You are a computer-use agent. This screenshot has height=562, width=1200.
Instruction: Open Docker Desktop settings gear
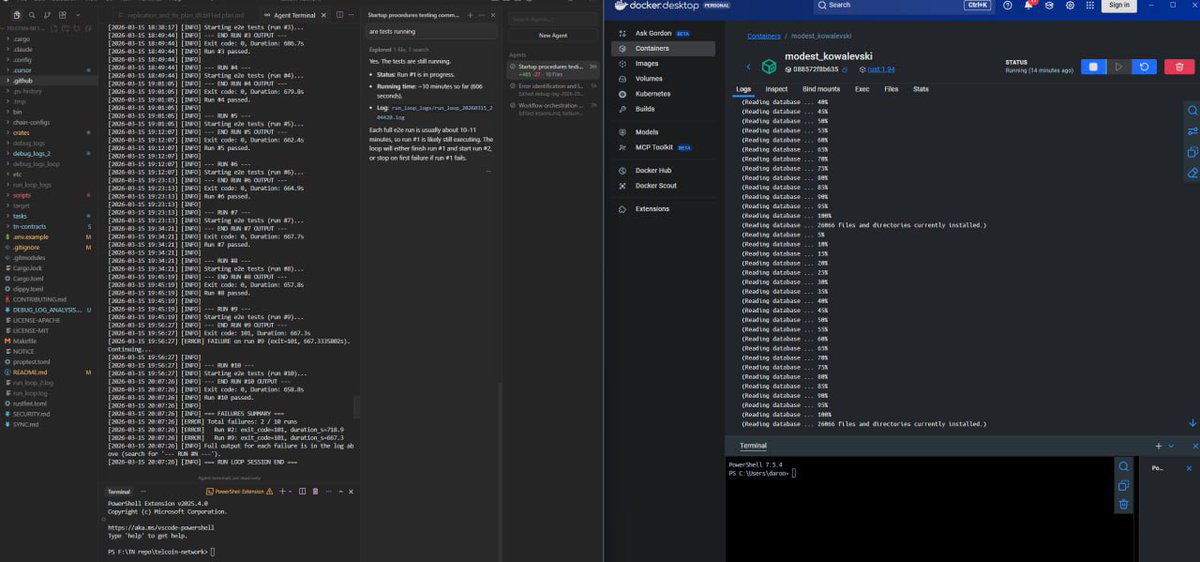pyautogui.click(x=1071, y=5)
